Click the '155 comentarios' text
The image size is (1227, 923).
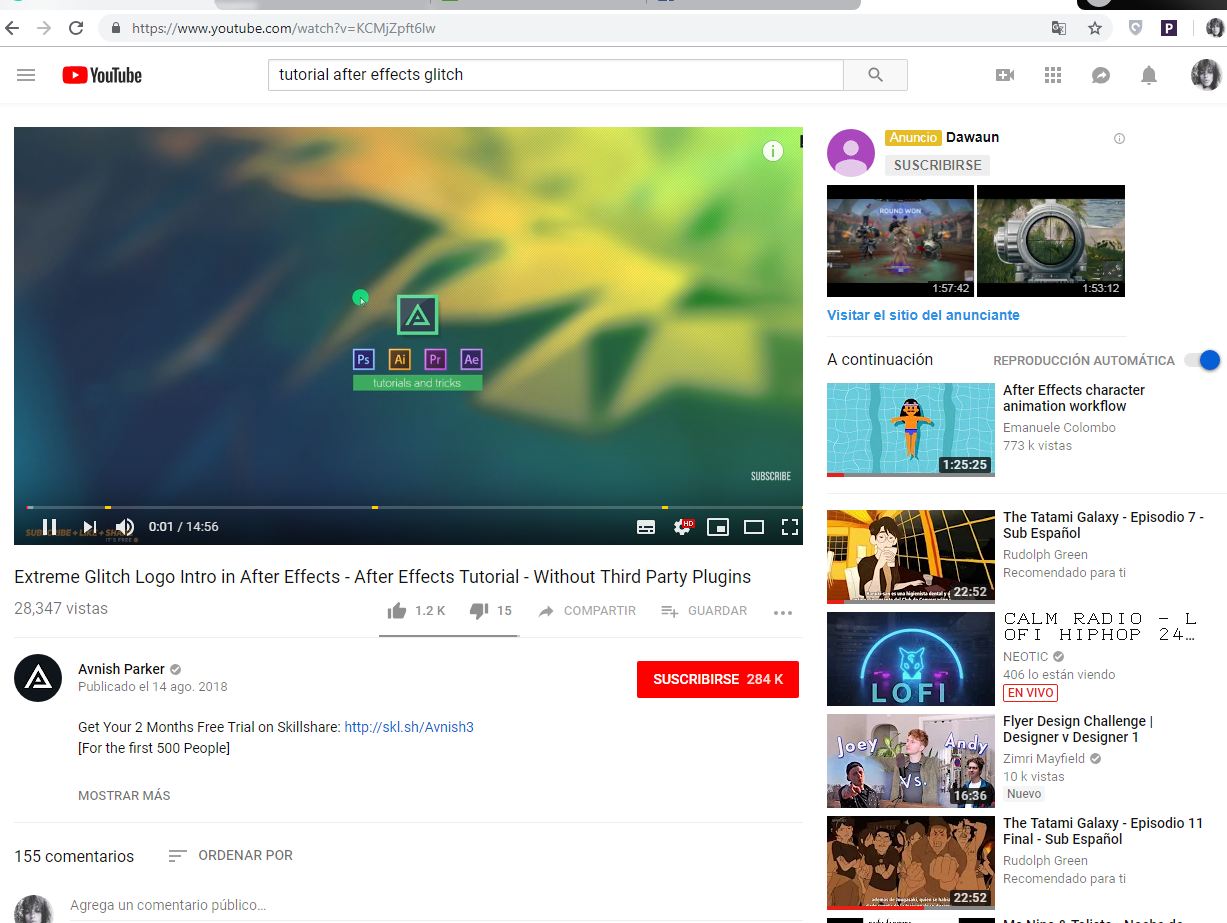(x=74, y=857)
